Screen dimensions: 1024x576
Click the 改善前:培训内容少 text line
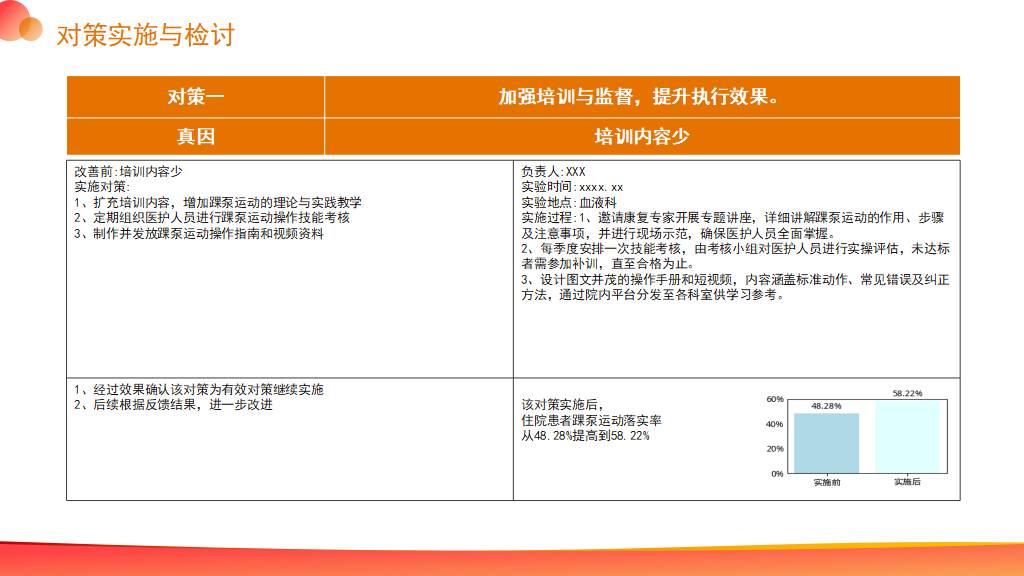[x=128, y=171]
